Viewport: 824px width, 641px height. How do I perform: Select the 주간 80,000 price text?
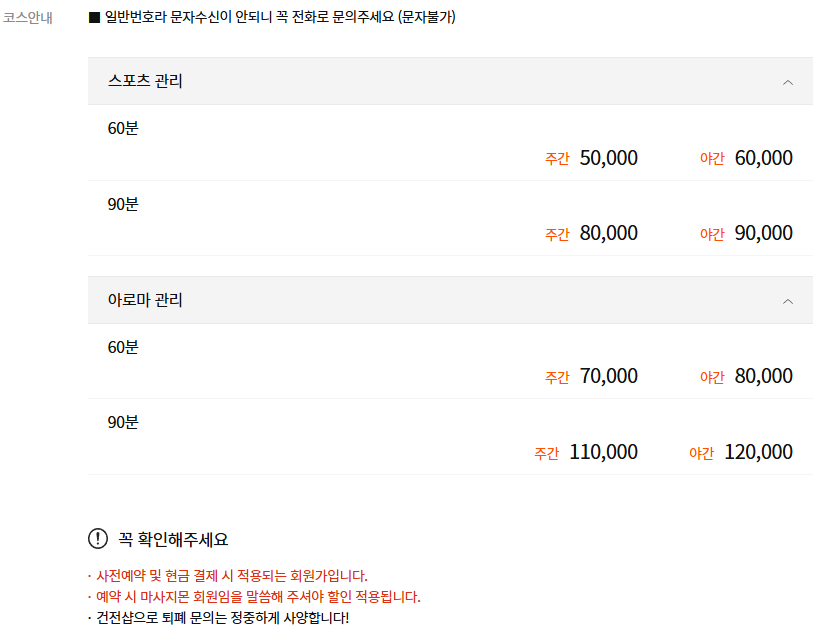[591, 232]
